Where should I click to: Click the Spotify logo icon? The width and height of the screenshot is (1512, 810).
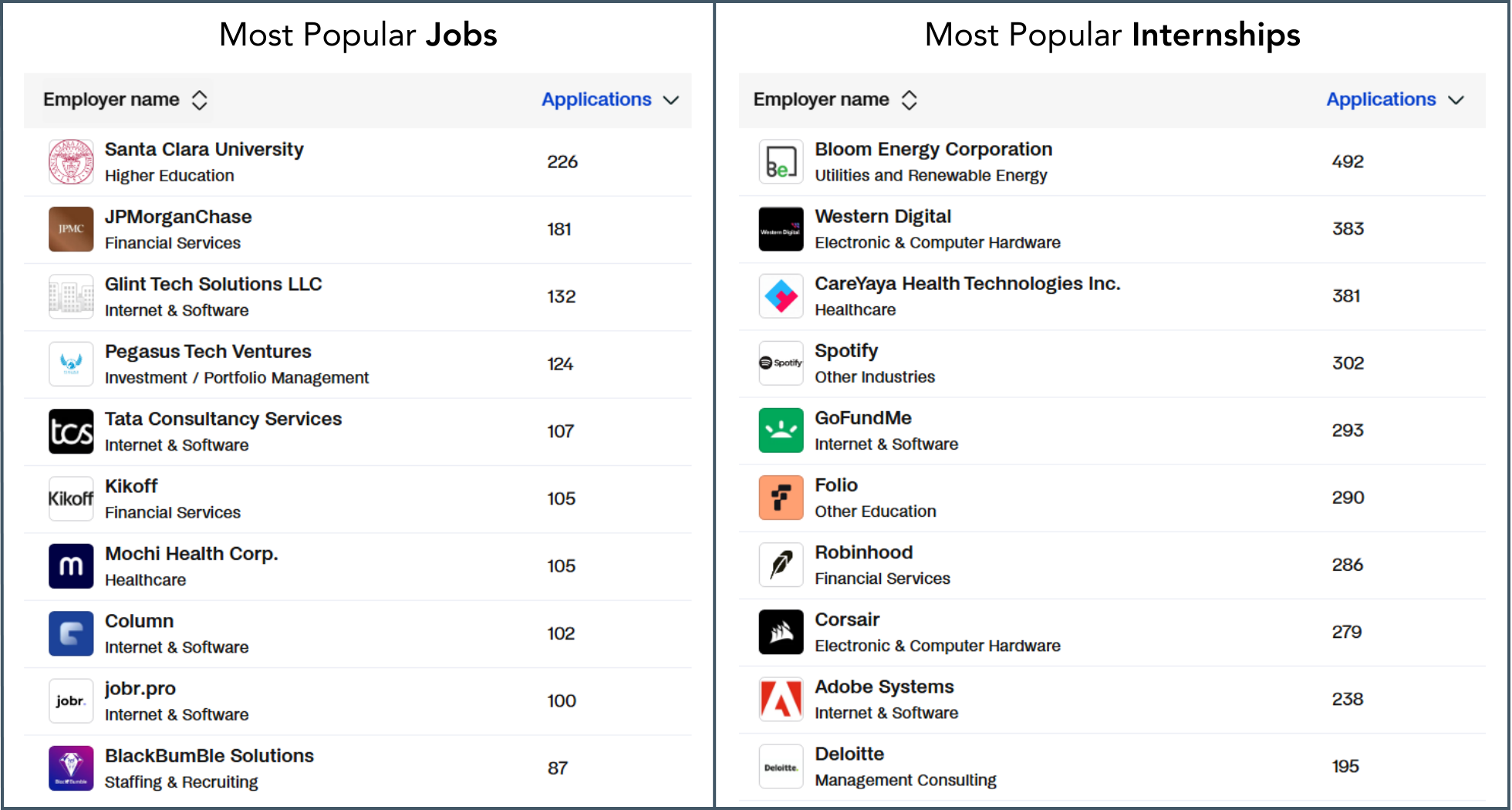[781, 363]
